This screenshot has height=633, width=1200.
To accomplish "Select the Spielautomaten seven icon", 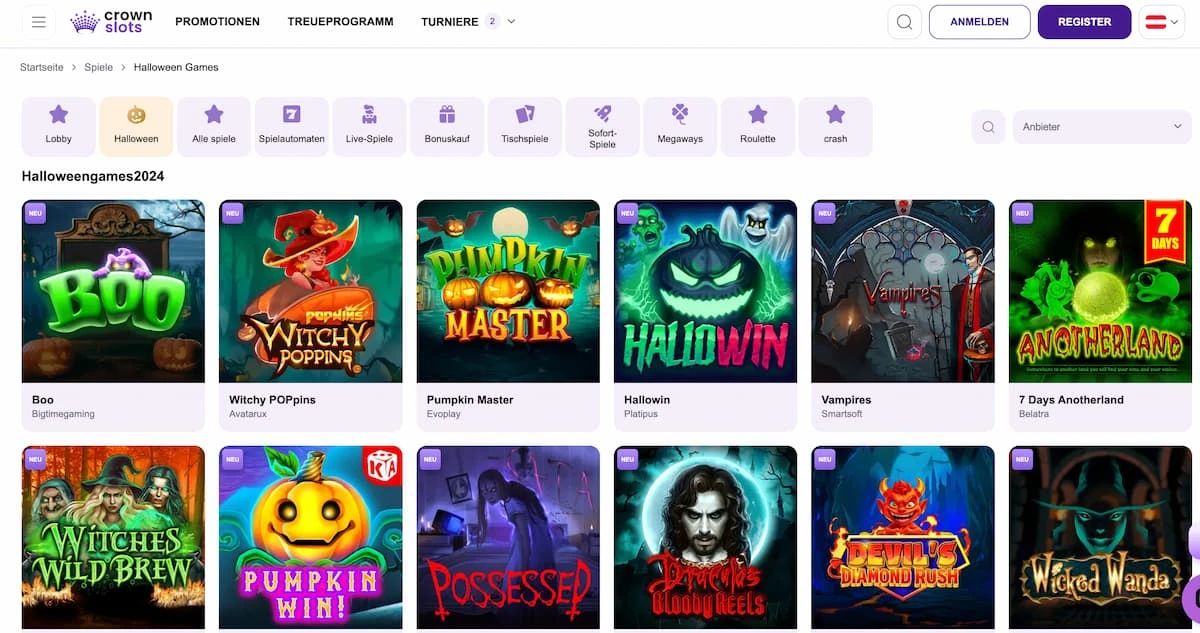I will (x=292, y=114).
